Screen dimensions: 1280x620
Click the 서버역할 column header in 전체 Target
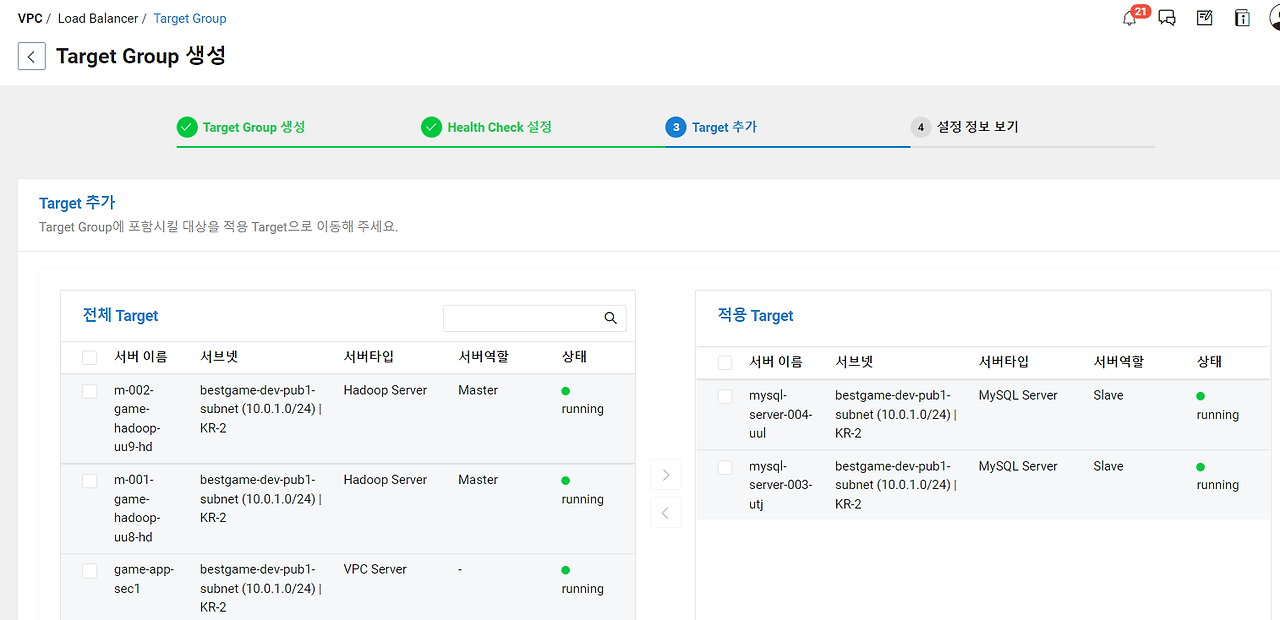pyautogui.click(x=483, y=357)
